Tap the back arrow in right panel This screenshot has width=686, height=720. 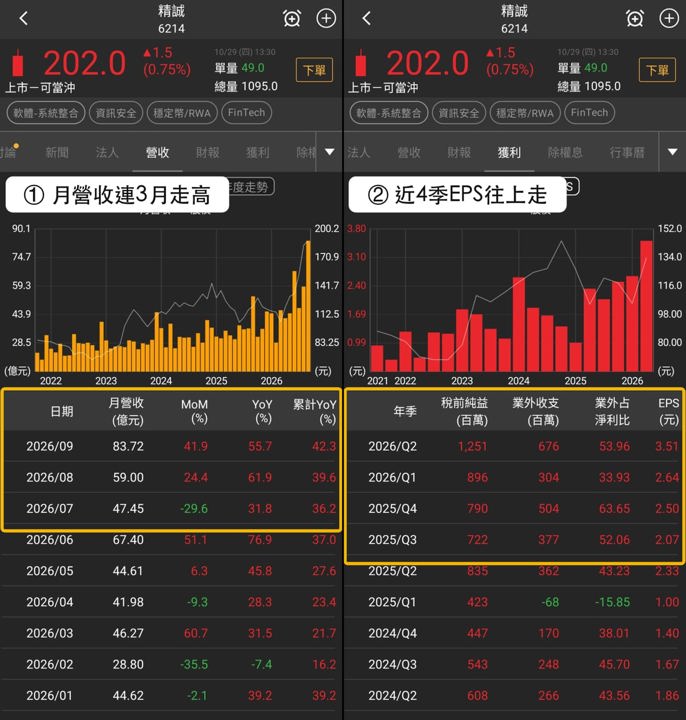[x=366, y=18]
